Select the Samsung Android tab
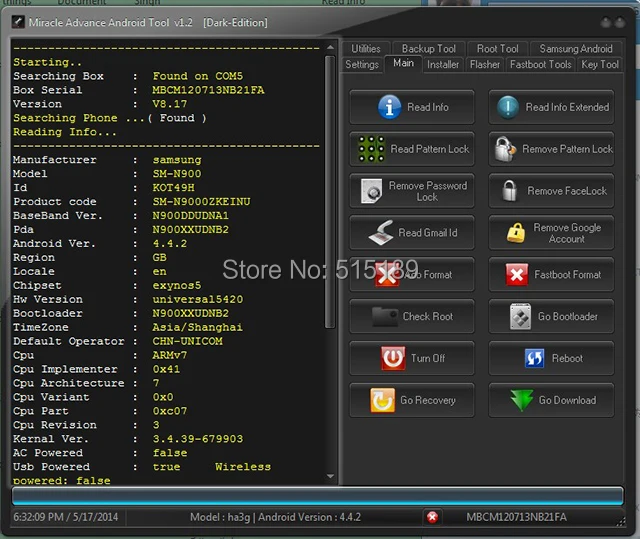The width and height of the screenshot is (640, 539). click(576, 49)
